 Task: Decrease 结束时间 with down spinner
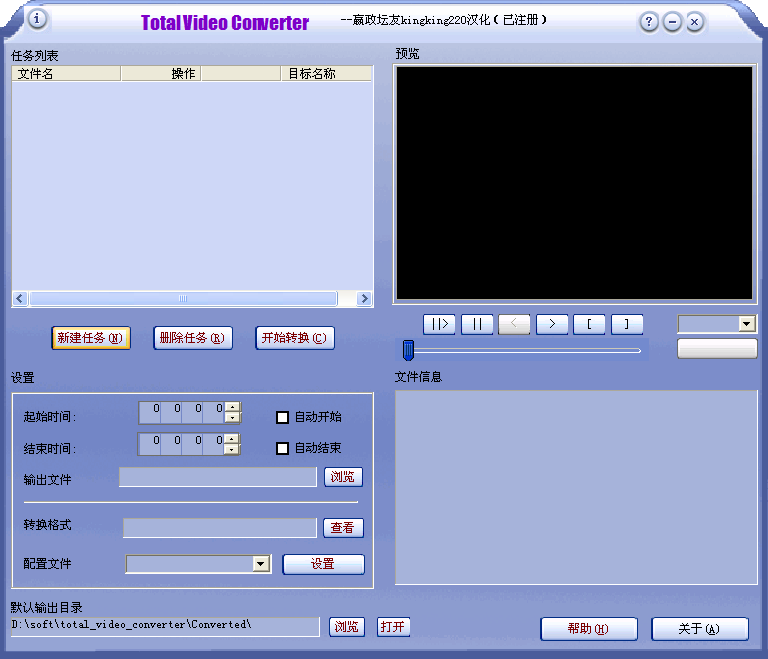tap(232, 449)
